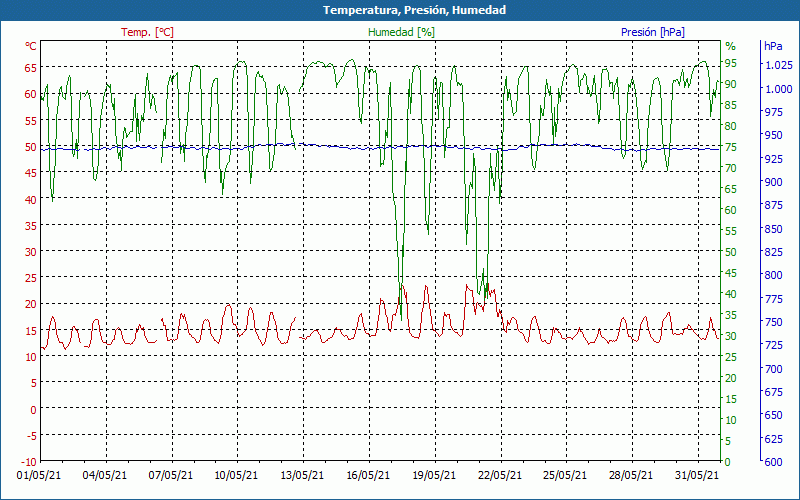Select the green 'Humedad [%]' legend label

click(x=402, y=32)
